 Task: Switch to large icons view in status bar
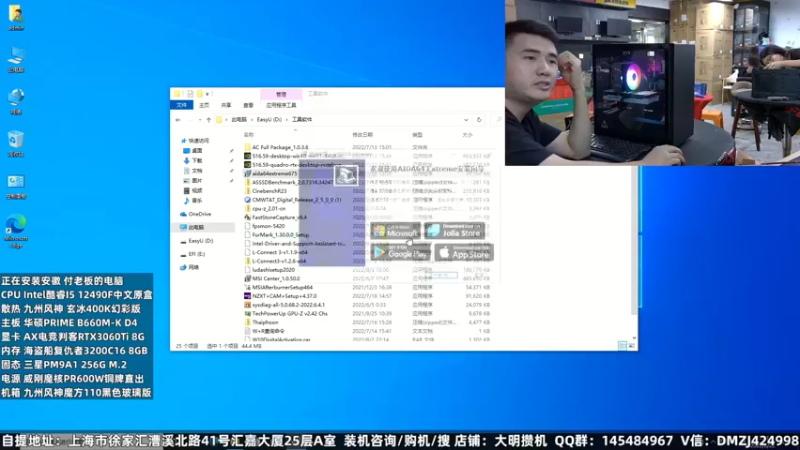632,346
